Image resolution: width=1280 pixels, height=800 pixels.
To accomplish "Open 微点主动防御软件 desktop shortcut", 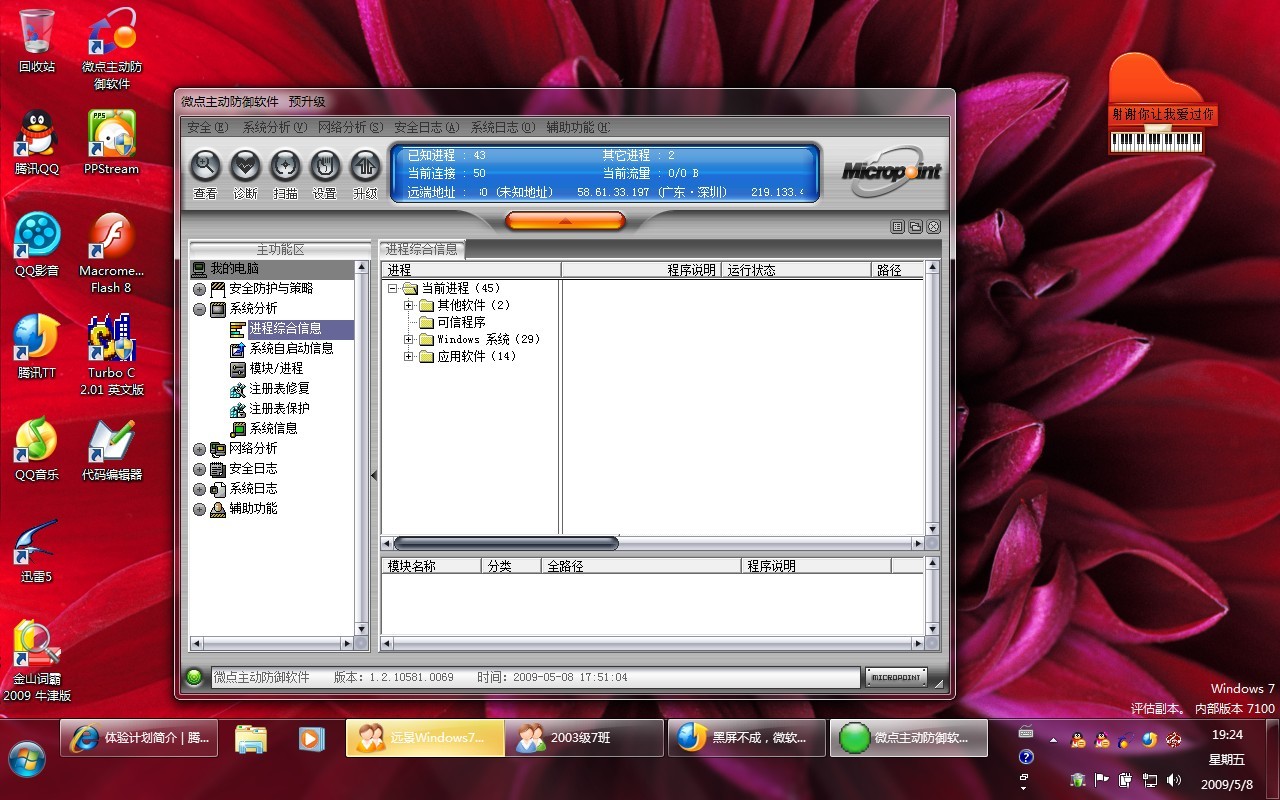I will pos(112,48).
